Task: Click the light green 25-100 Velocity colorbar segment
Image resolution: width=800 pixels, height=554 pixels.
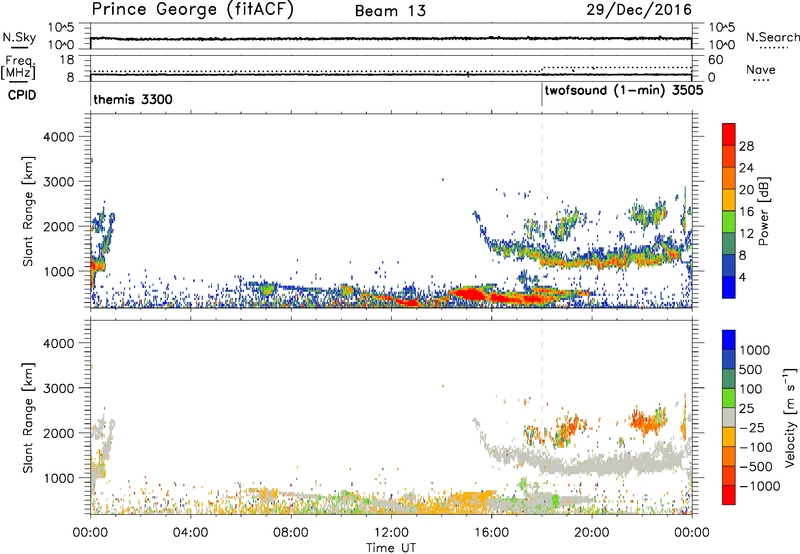Action: click(729, 398)
